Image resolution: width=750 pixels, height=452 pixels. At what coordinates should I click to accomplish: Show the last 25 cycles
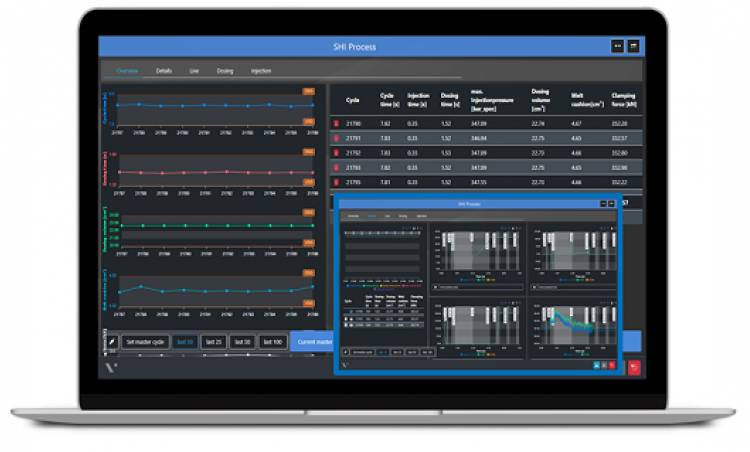coord(213,342)
